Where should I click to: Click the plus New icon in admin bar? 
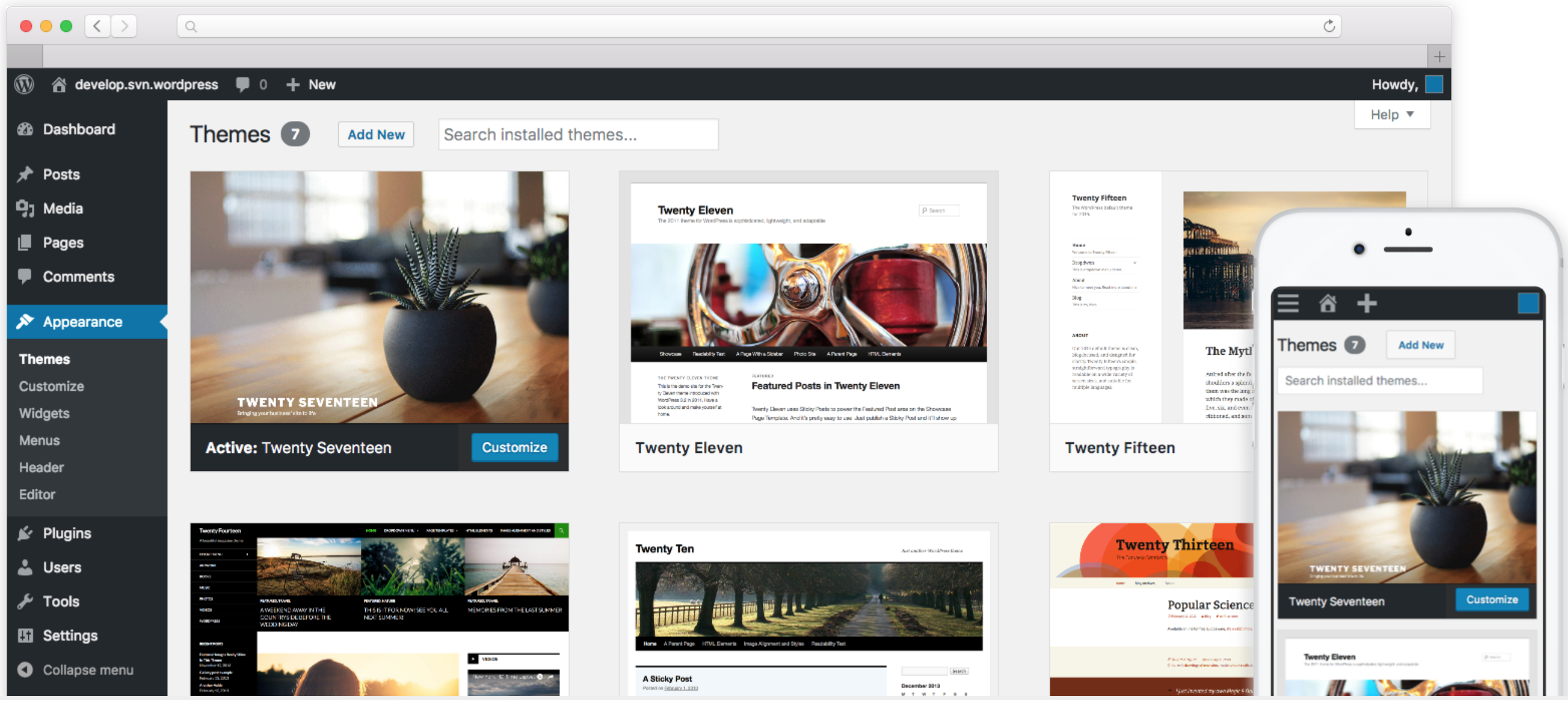click(x=293, y=85)
